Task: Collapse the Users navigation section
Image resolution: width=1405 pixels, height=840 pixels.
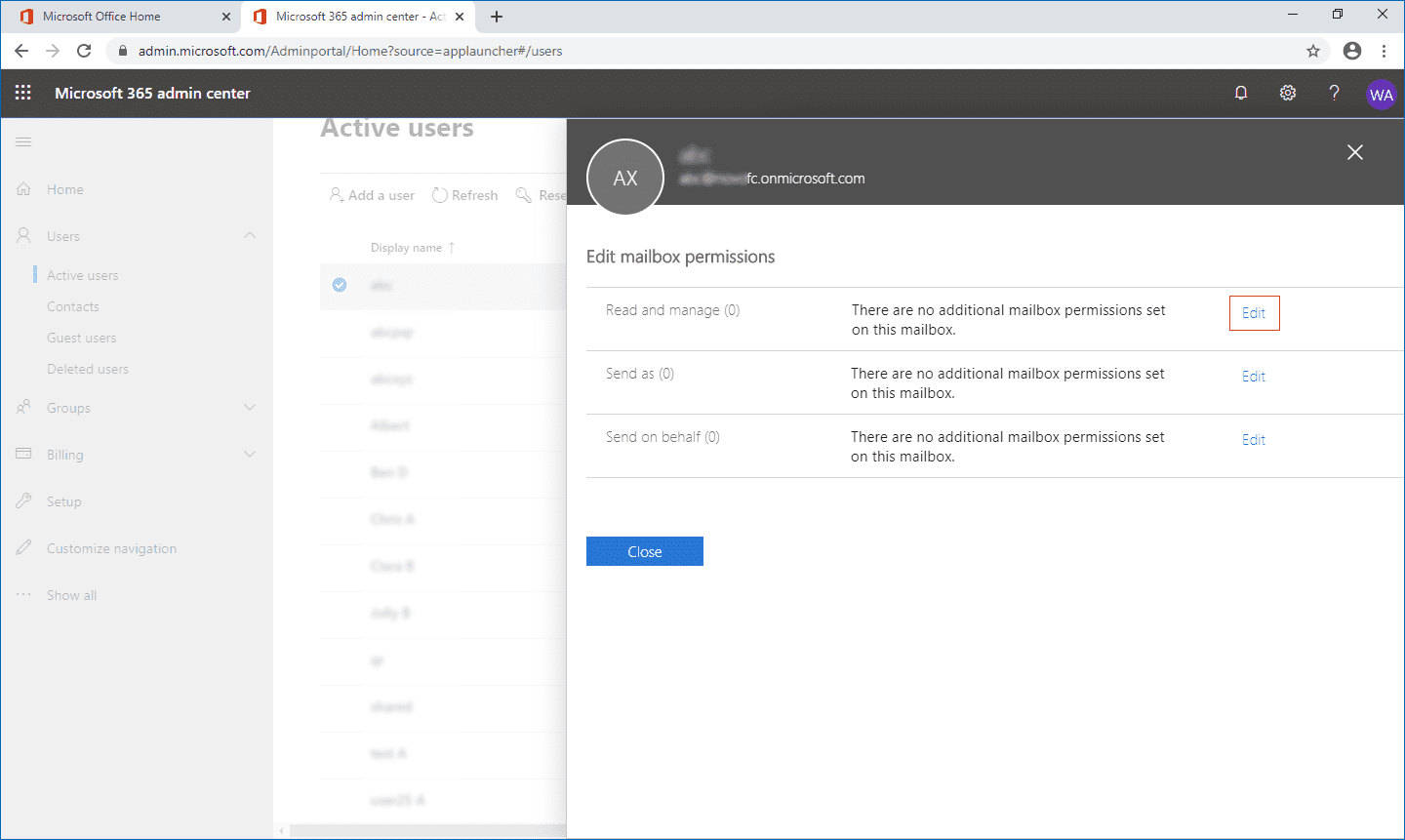Action: click(250, 236)
